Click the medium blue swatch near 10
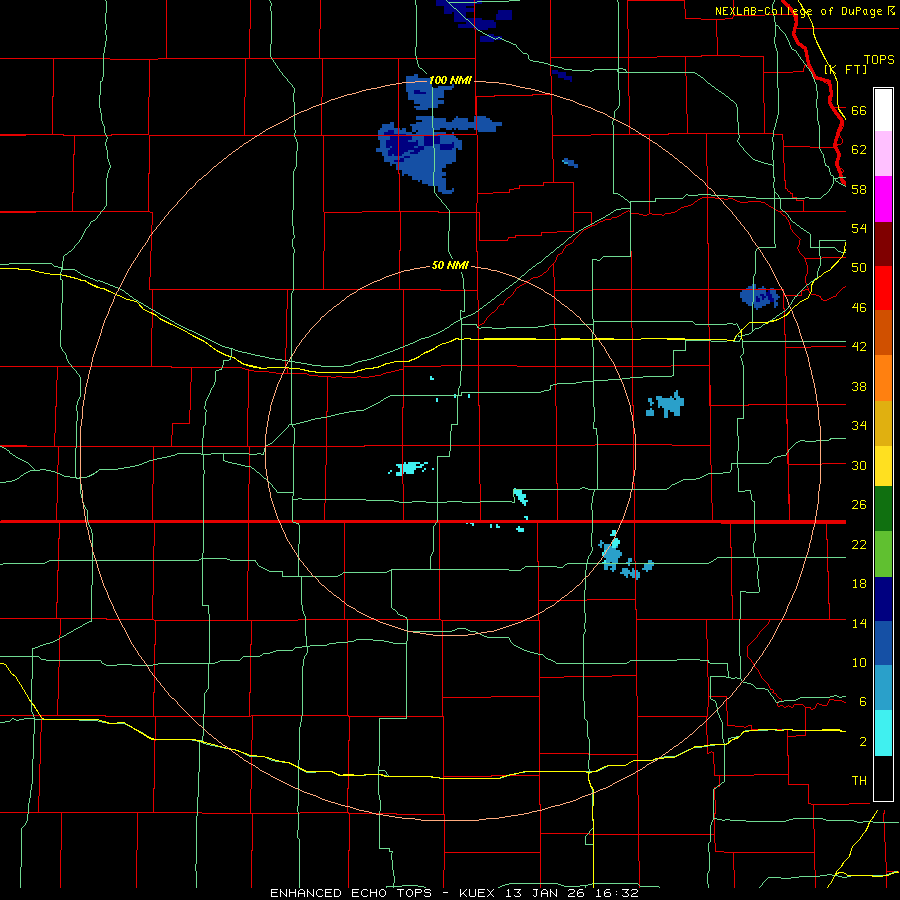Image resolution: width=900 pixels, height=900 pixels. tap(883, 643)
